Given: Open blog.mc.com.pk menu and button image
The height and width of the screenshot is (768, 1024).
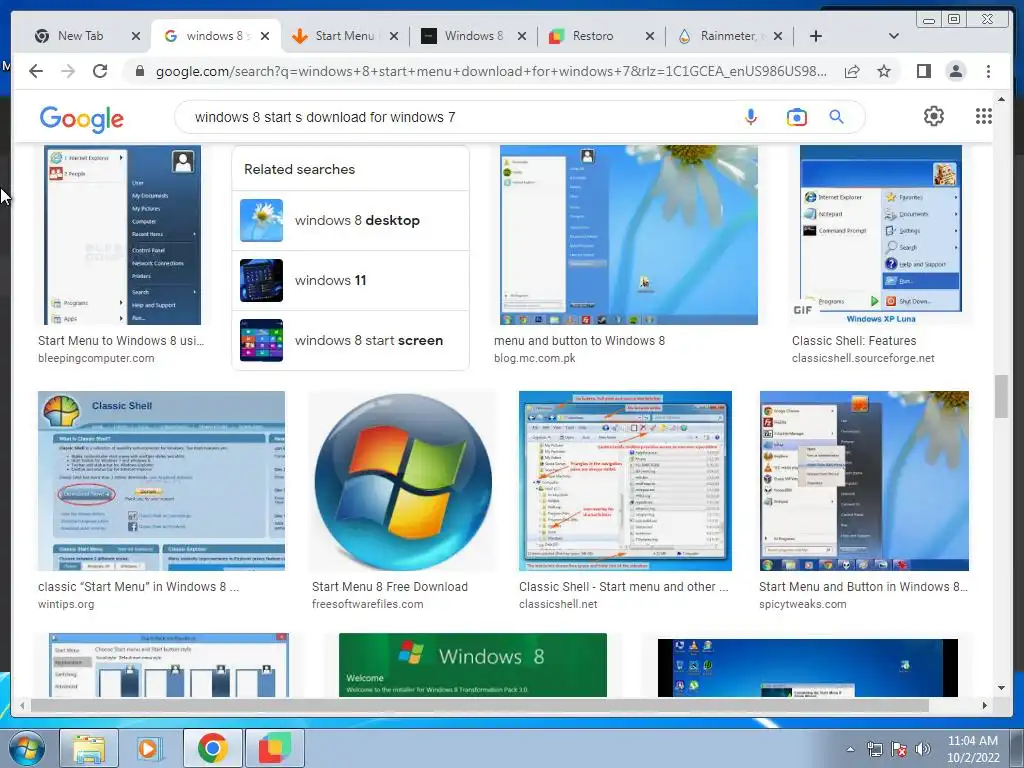Looking at the screenshot, I should point(629,234).
